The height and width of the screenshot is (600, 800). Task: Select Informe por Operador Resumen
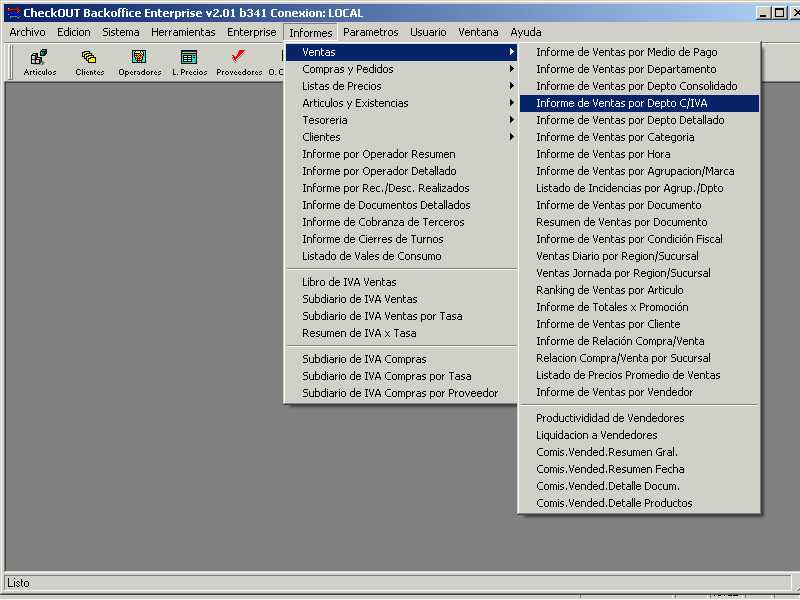pos(401,154)
